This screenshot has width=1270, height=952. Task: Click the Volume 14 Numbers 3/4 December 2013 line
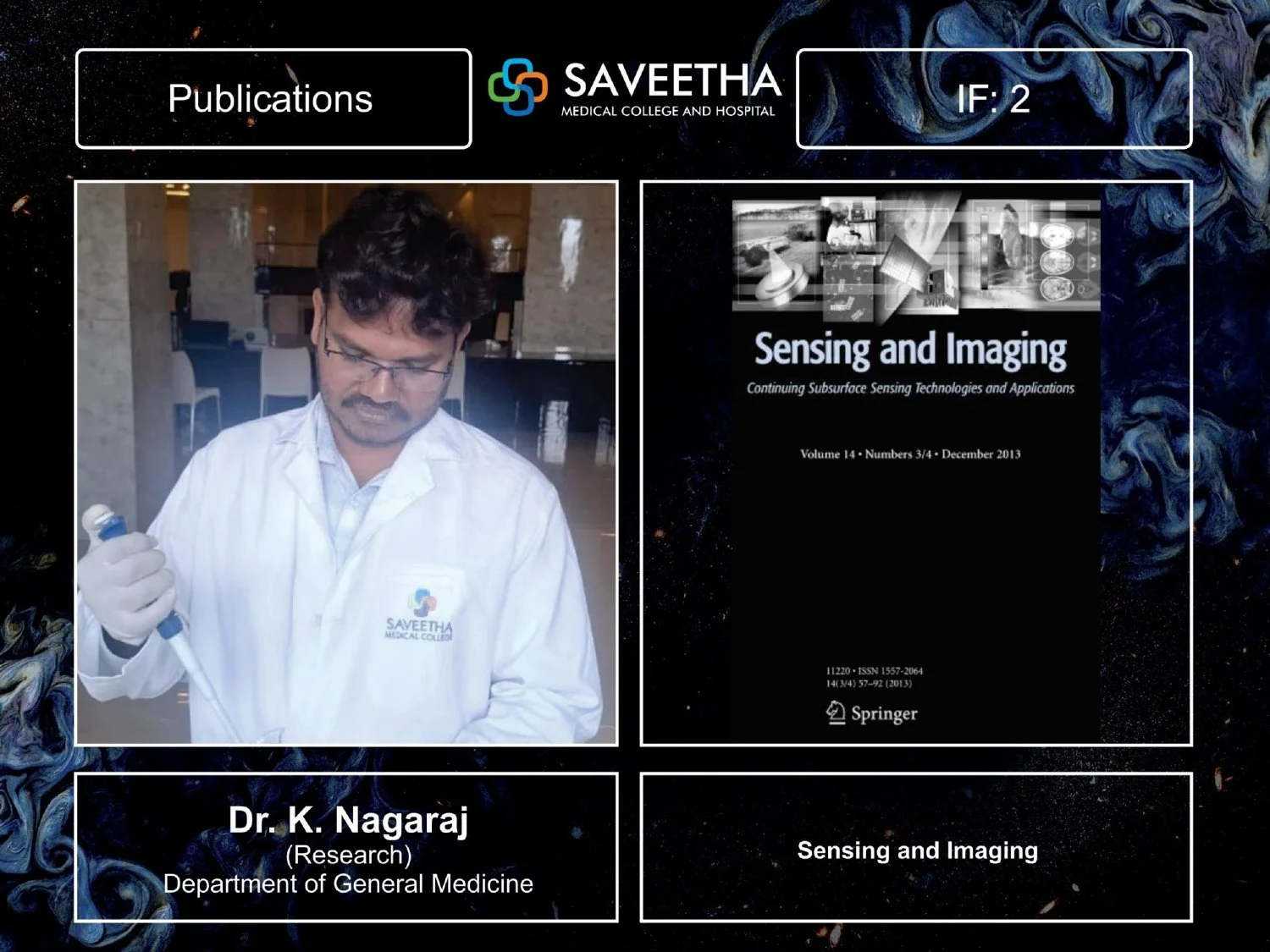(x=910, y=454)
